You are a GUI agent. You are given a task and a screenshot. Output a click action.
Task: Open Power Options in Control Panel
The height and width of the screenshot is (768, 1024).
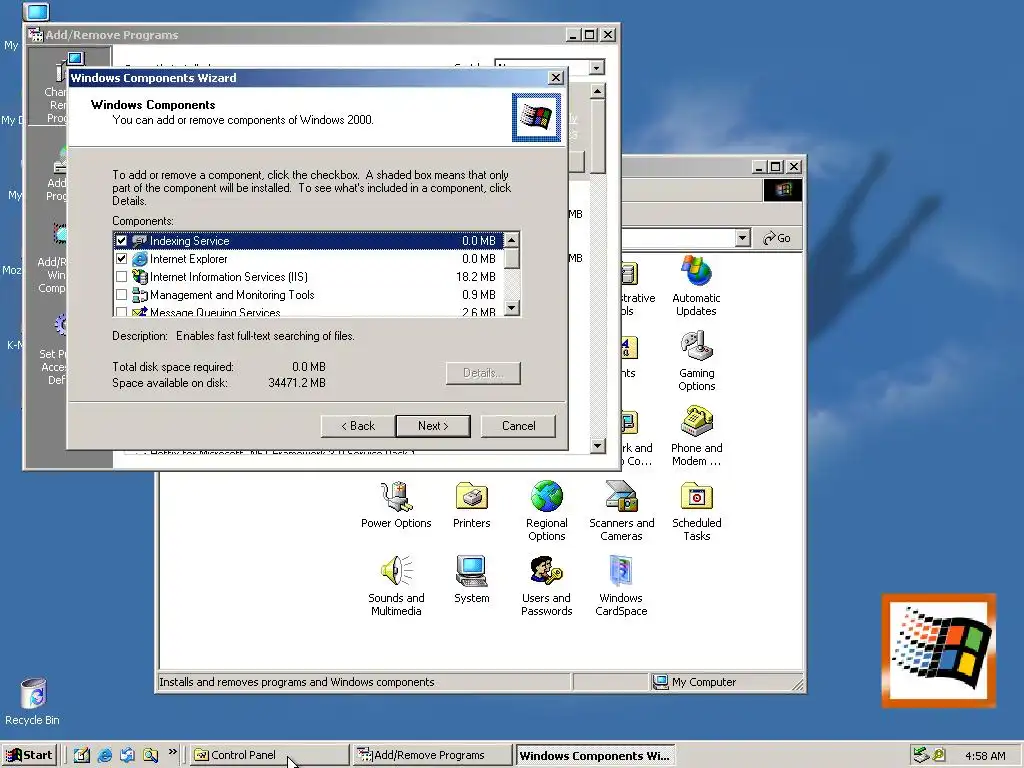[396, 504]
